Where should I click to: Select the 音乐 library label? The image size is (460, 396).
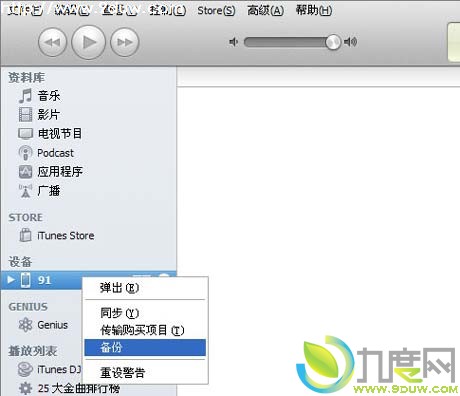pyautogui.click(x=49, y=96)
